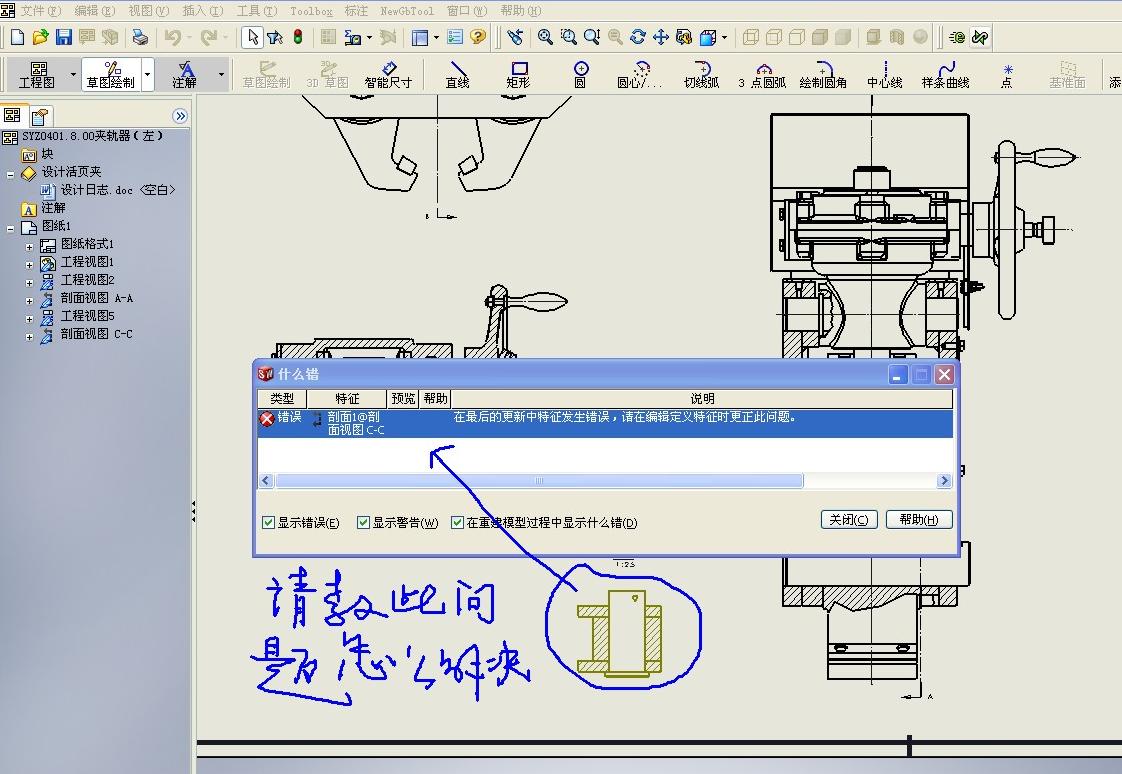Screen dimensions: 1122x774
Task: Click the 关闭(C) button in the dialog
Action: [849, 520]
